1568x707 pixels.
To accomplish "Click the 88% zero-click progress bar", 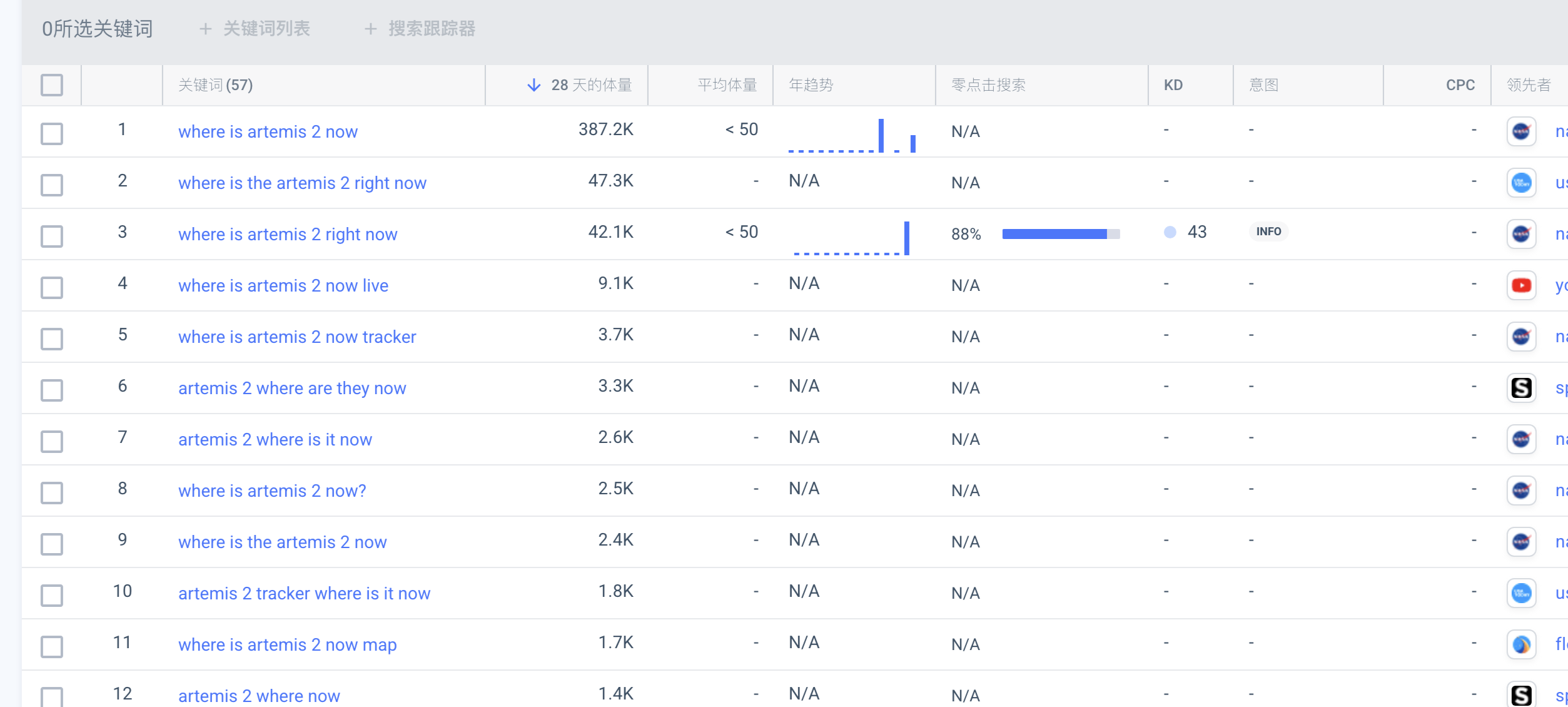I will point(1060,234).
